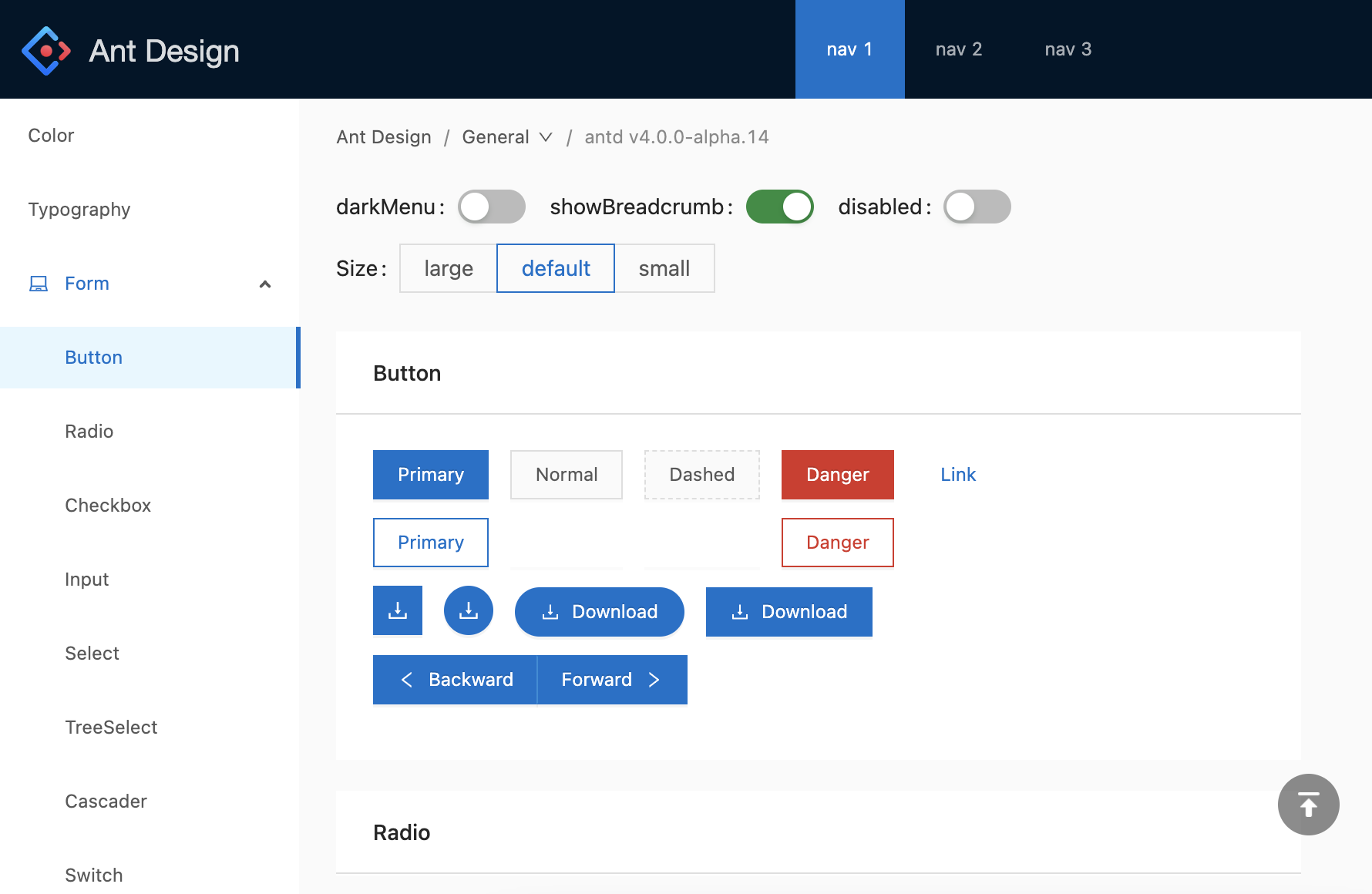Screen dimensions: 1372x894
Task: Click the Ant Design breadcrumb link
Action: [384, 137]
